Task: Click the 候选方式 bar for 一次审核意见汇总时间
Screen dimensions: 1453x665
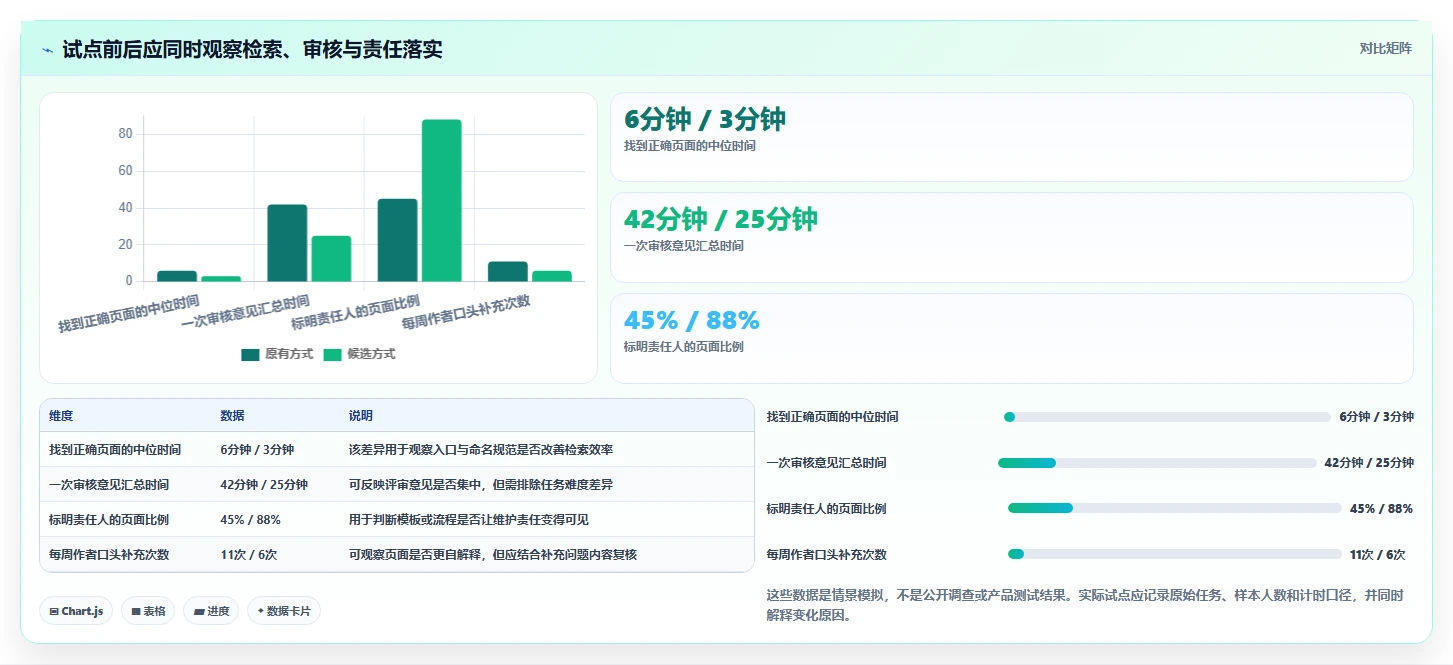Action: pos(331,259)
